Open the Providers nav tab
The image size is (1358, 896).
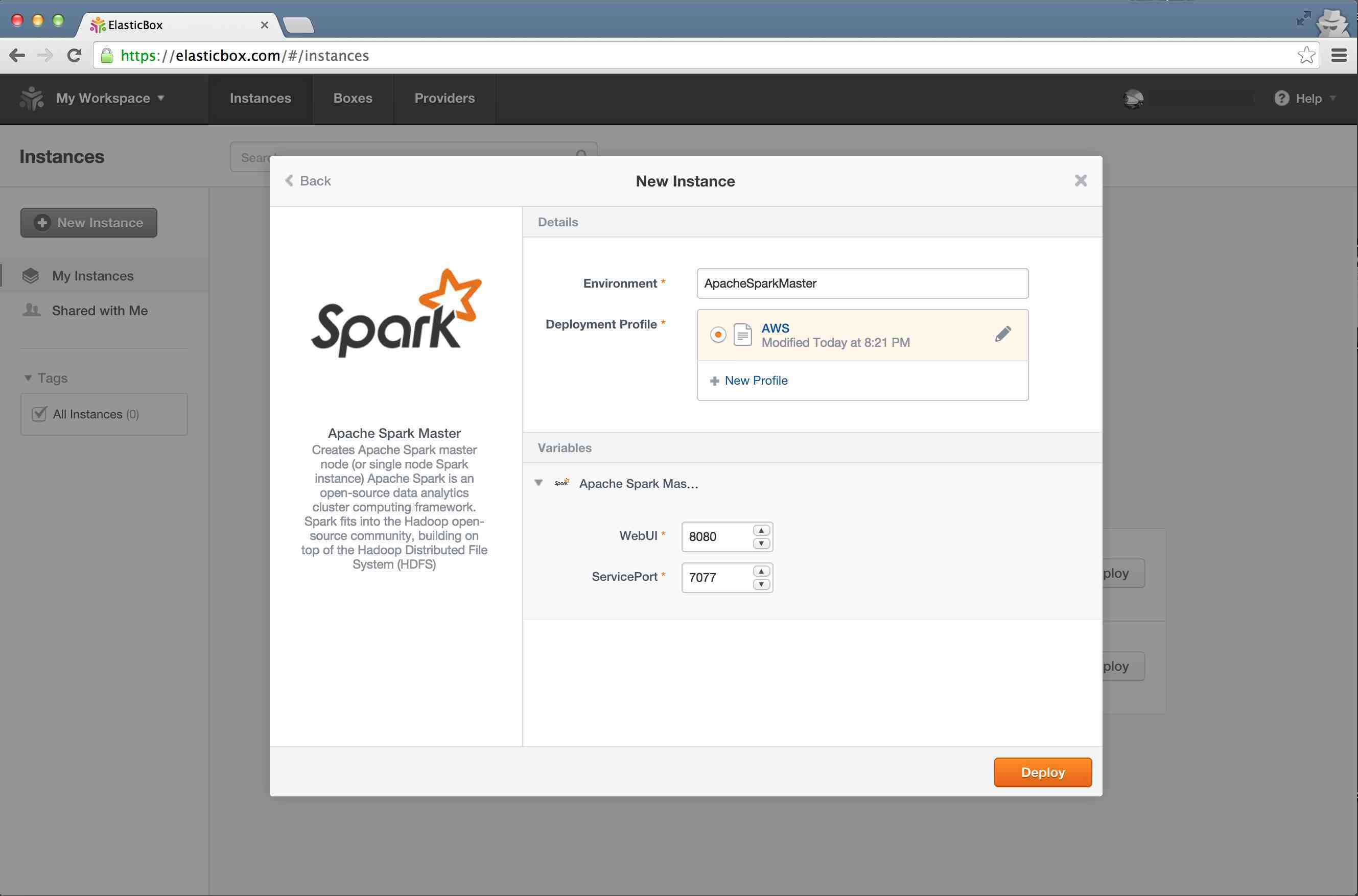click(x=444, y=98)
